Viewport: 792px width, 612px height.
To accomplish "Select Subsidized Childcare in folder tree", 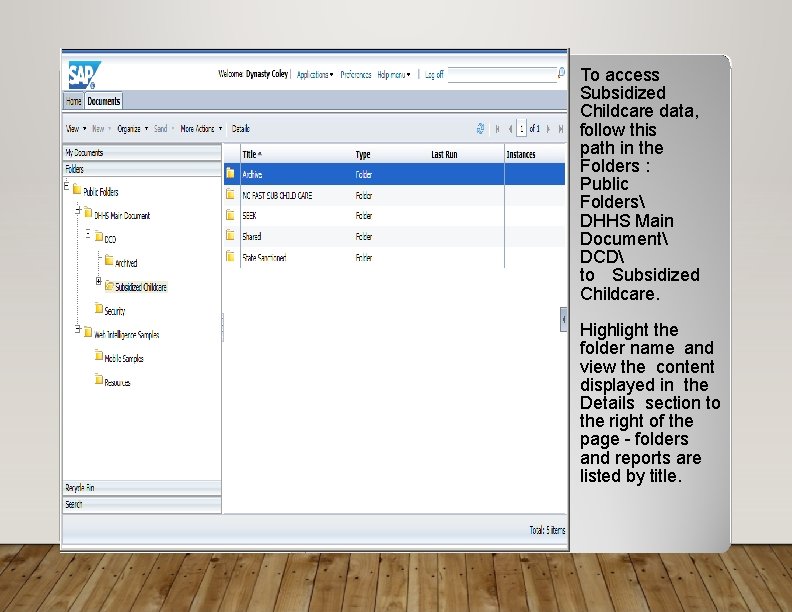I will click(x=140, y=287).
